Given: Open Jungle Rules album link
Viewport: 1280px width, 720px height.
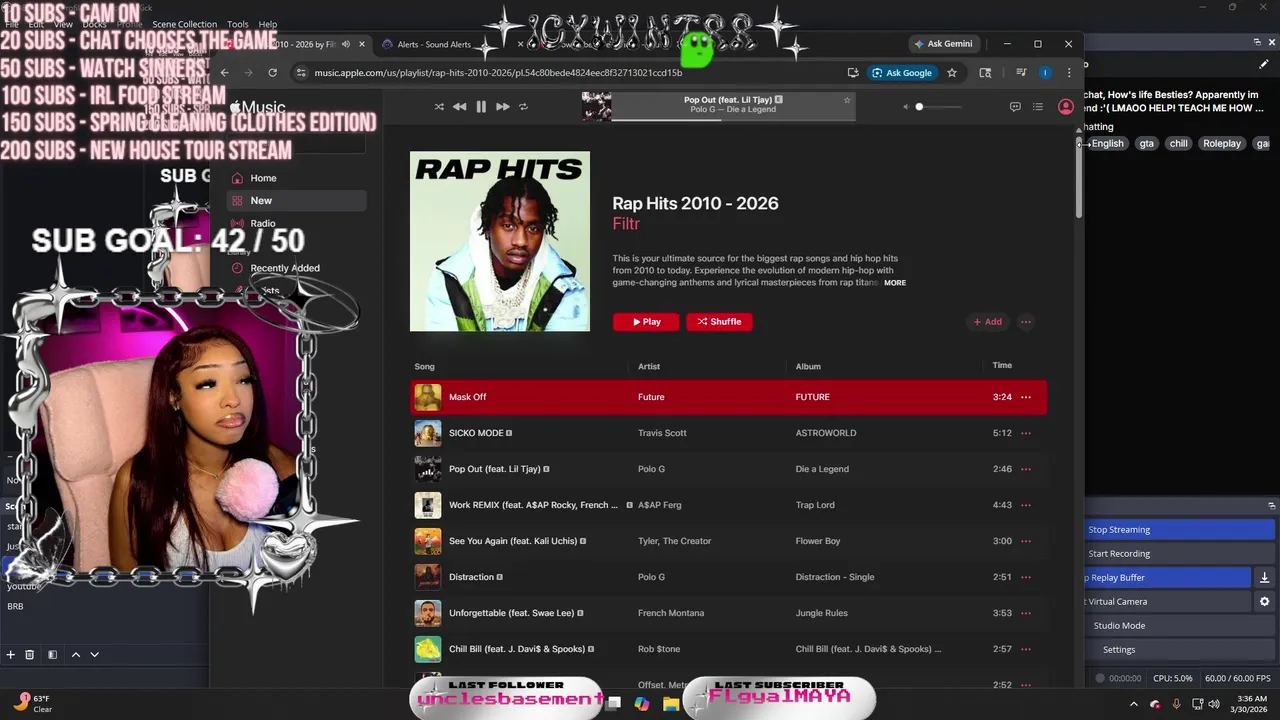Looking at the screenshot, I should [x=822, y=613].
